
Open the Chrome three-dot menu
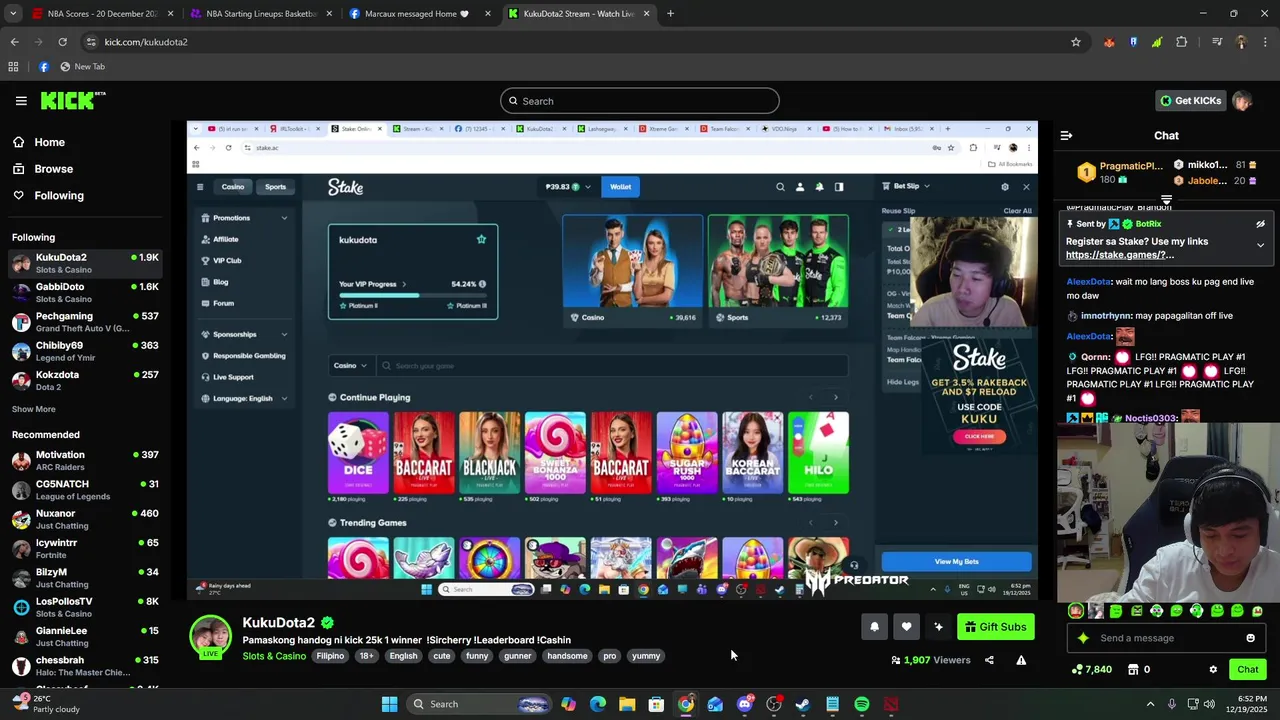pyautogui.click(x=1264, y=42)
